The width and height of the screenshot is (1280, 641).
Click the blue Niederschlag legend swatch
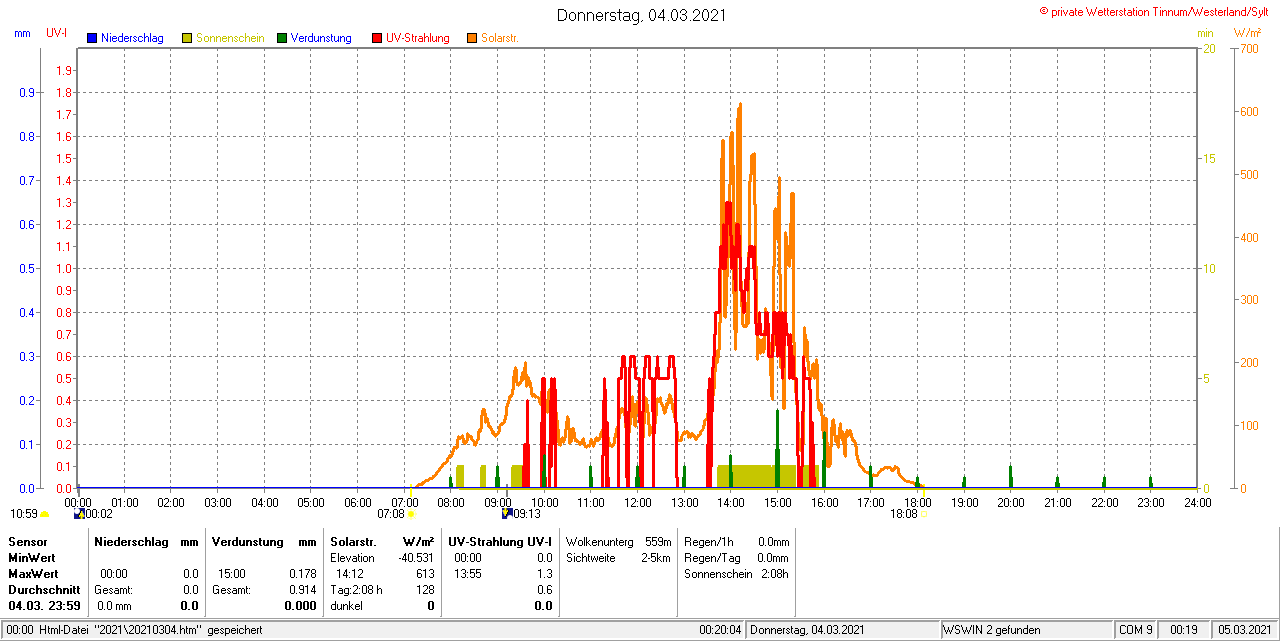click(92, 38)
